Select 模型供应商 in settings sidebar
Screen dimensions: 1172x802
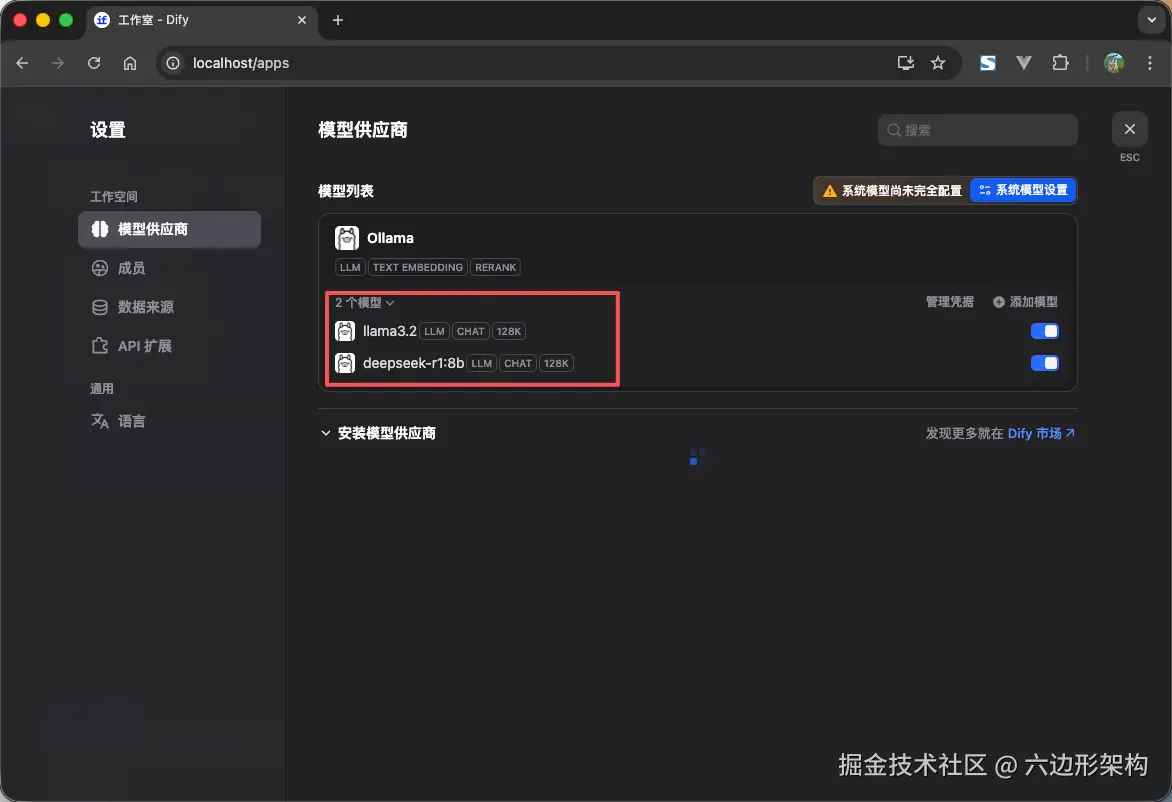click(x=170, y=229)
